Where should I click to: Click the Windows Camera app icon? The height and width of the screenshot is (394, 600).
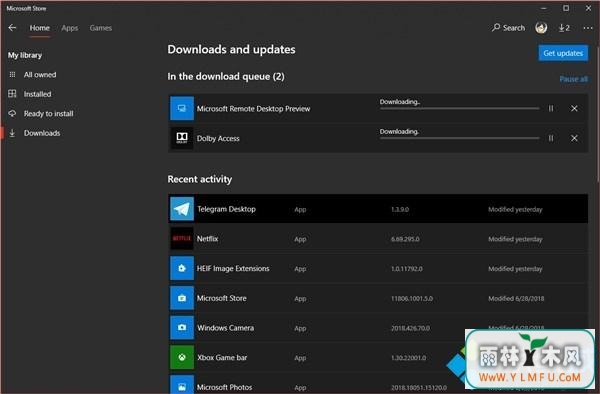[182, 327]
